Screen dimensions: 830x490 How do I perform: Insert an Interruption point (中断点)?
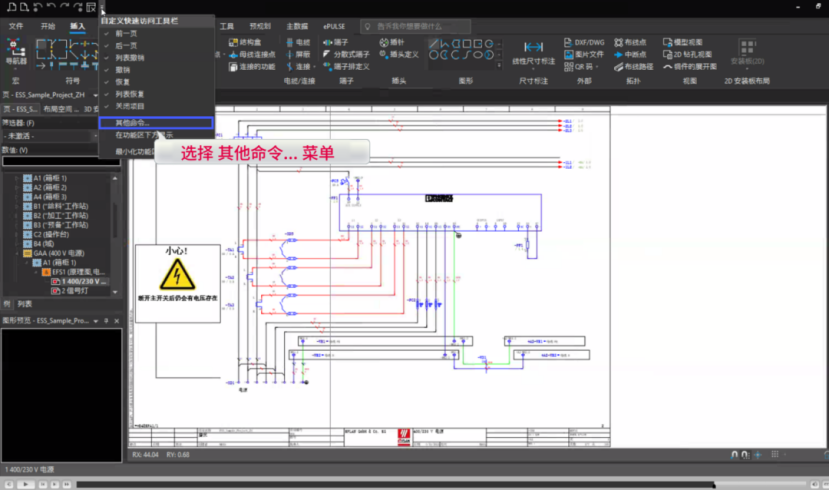click(x=630, y=55)
